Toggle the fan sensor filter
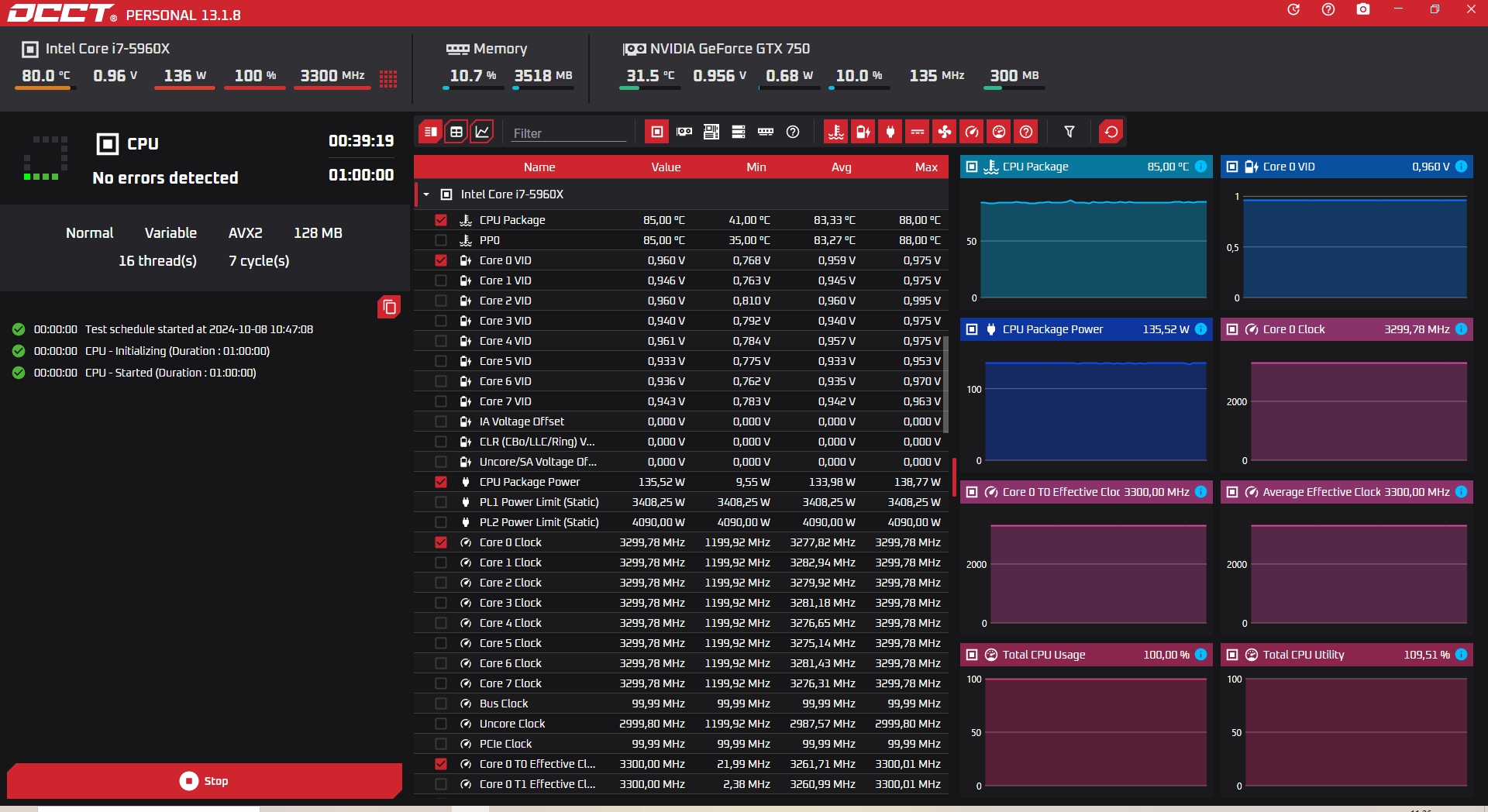This screenshot has height=812, width=1488. coord(945,132)
